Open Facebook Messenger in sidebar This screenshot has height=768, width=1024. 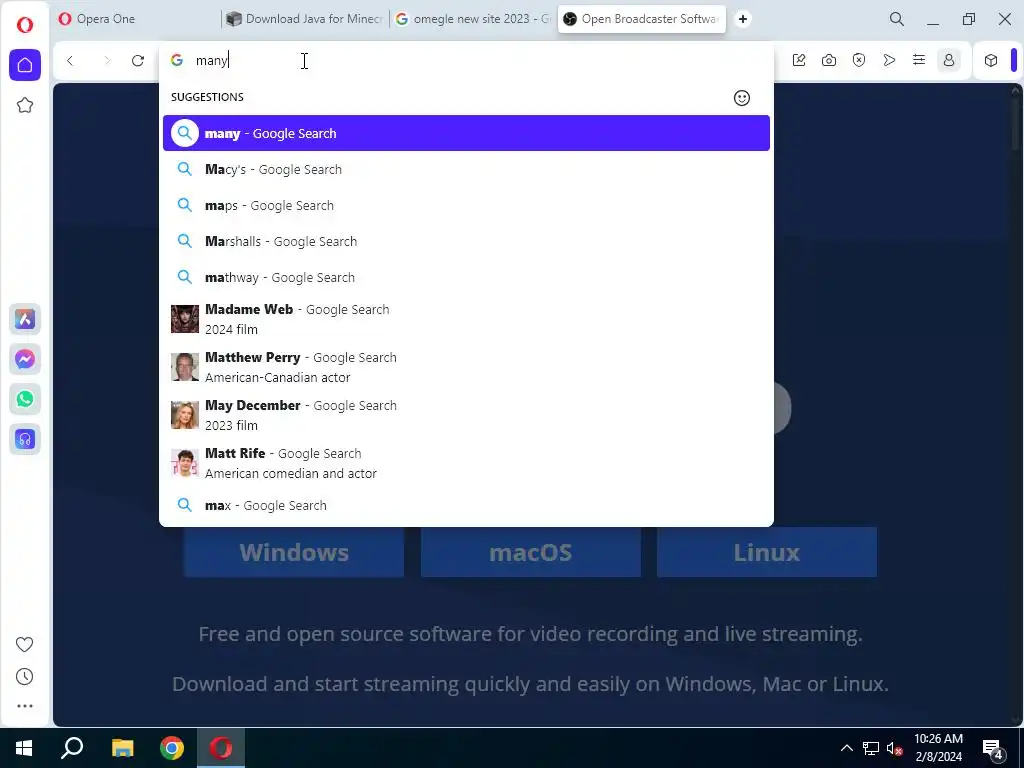[25, 359]
